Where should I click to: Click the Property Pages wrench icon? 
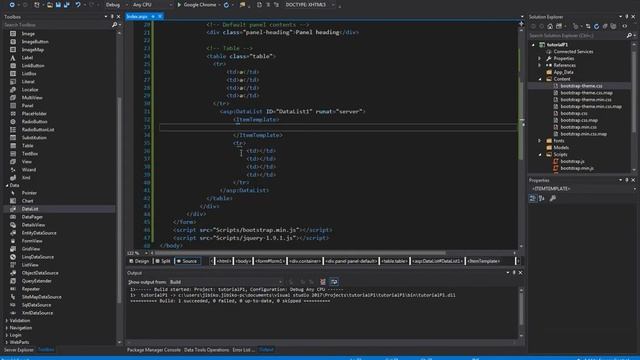[x=553, y=198]
